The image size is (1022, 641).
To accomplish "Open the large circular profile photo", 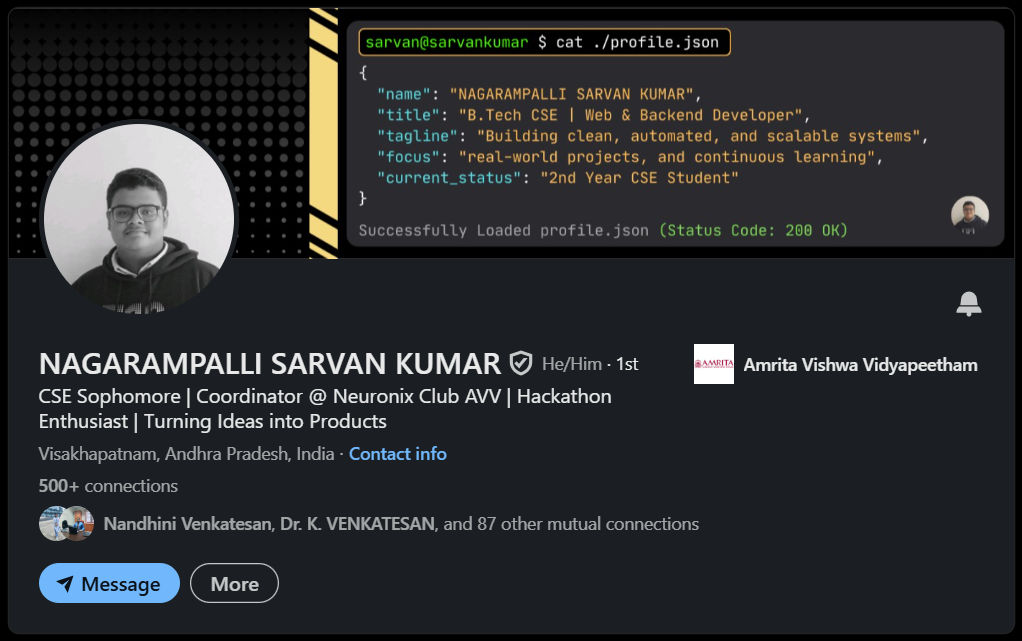I will click(139, 218).
